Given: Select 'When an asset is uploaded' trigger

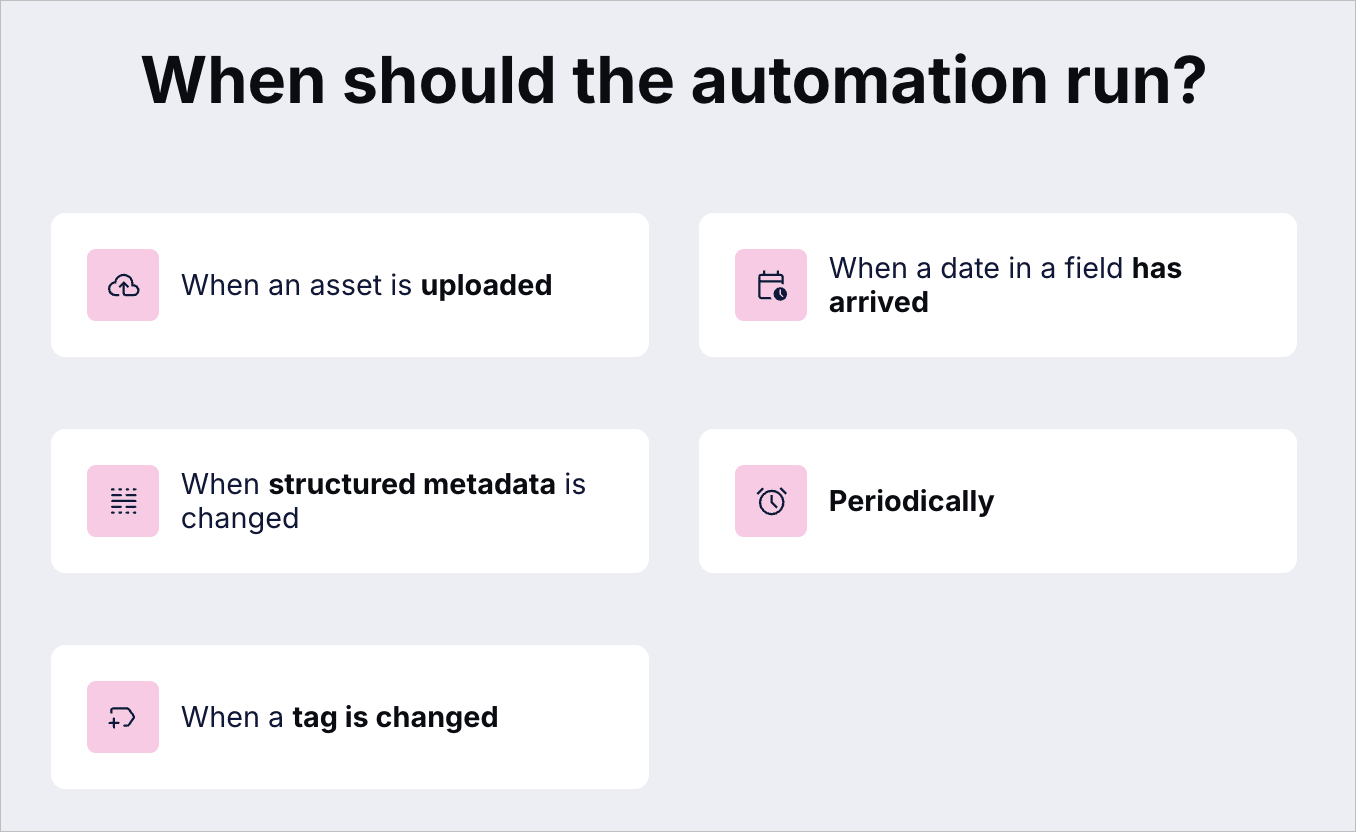Looking at the screenshot, I should (x=350, y=285).
